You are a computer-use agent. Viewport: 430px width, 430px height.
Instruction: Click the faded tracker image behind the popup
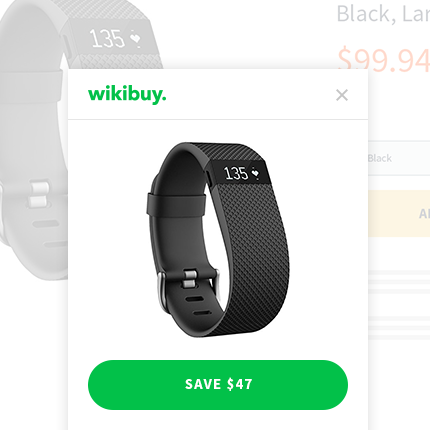(x=33, y=133)
